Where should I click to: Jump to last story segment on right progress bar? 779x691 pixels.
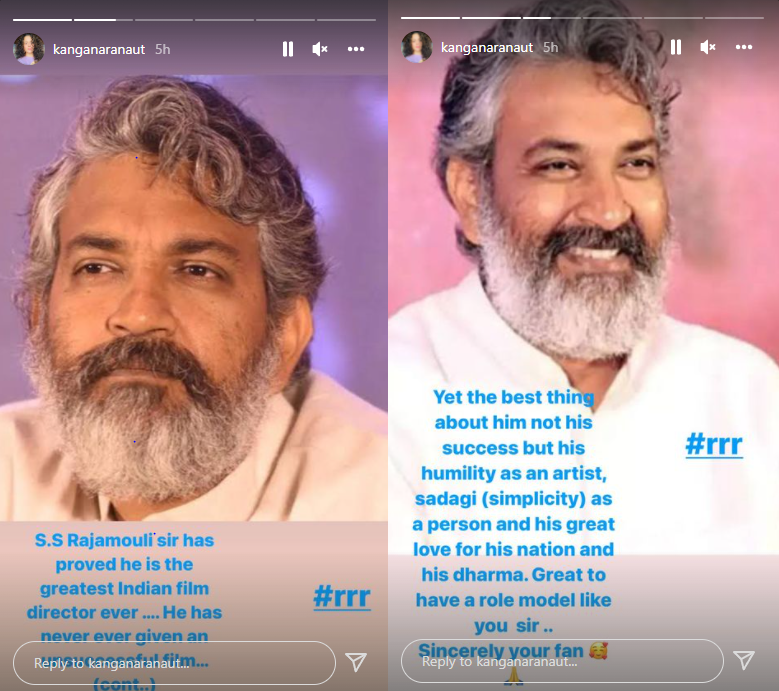(734, 18)
